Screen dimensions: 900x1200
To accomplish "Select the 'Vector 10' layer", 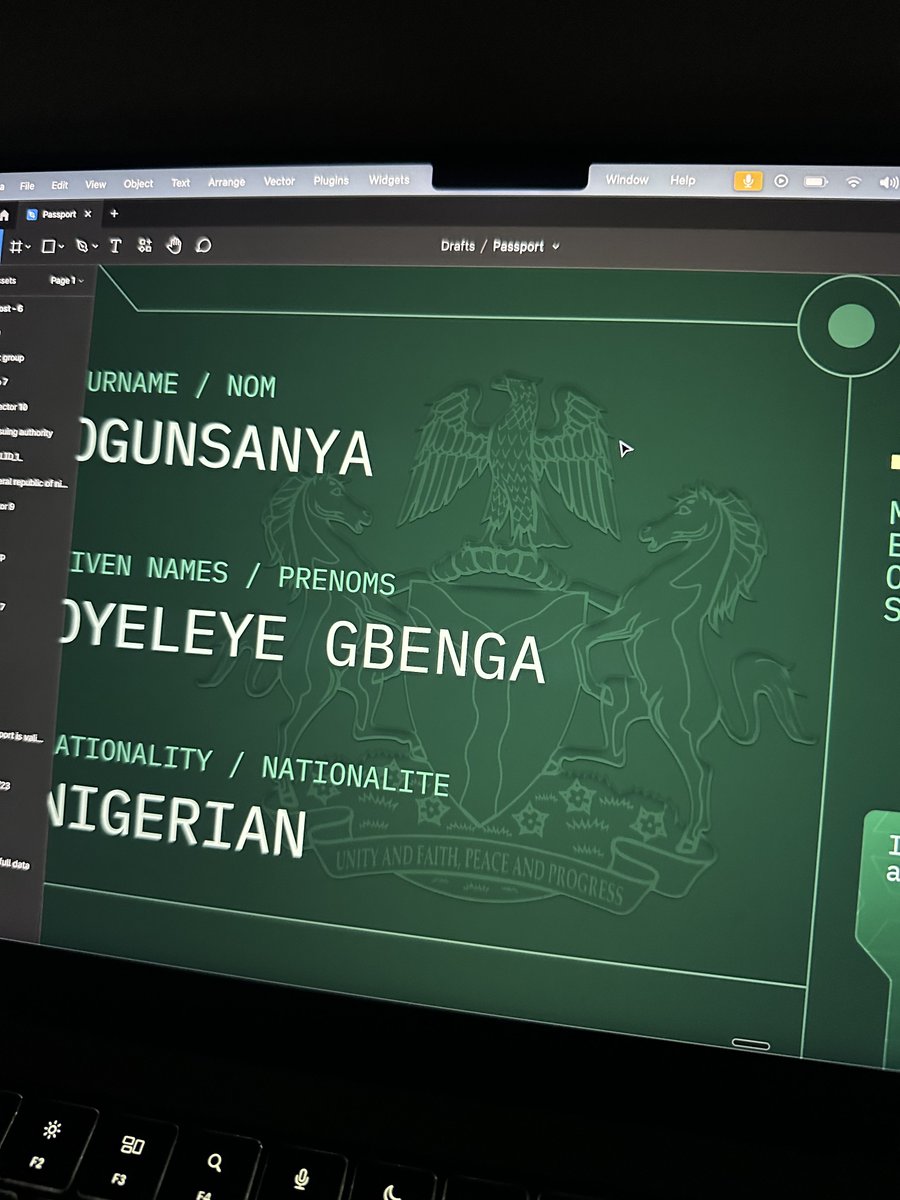I will click(x=14, y=407).
